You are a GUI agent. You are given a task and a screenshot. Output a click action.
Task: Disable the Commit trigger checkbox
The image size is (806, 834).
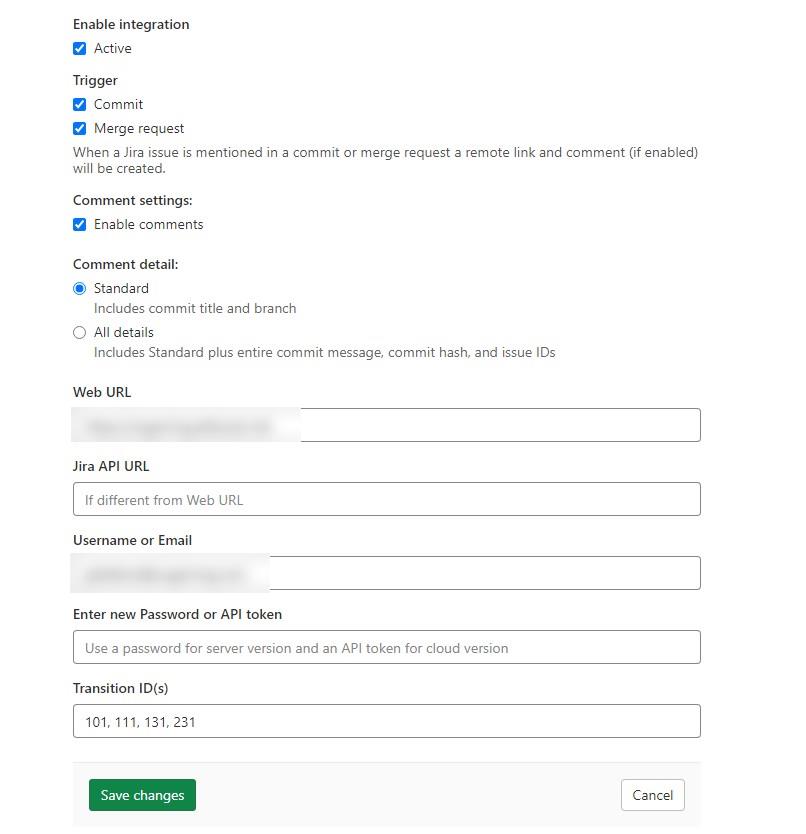pos(80,104)
